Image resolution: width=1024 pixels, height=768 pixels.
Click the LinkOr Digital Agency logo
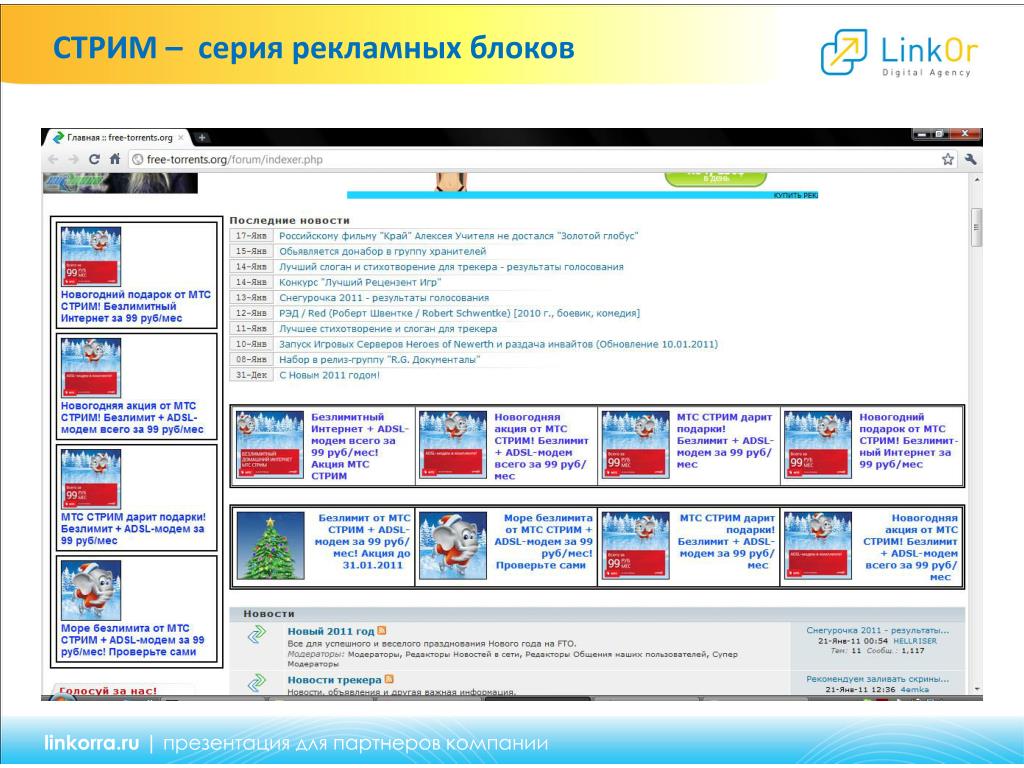899,52
